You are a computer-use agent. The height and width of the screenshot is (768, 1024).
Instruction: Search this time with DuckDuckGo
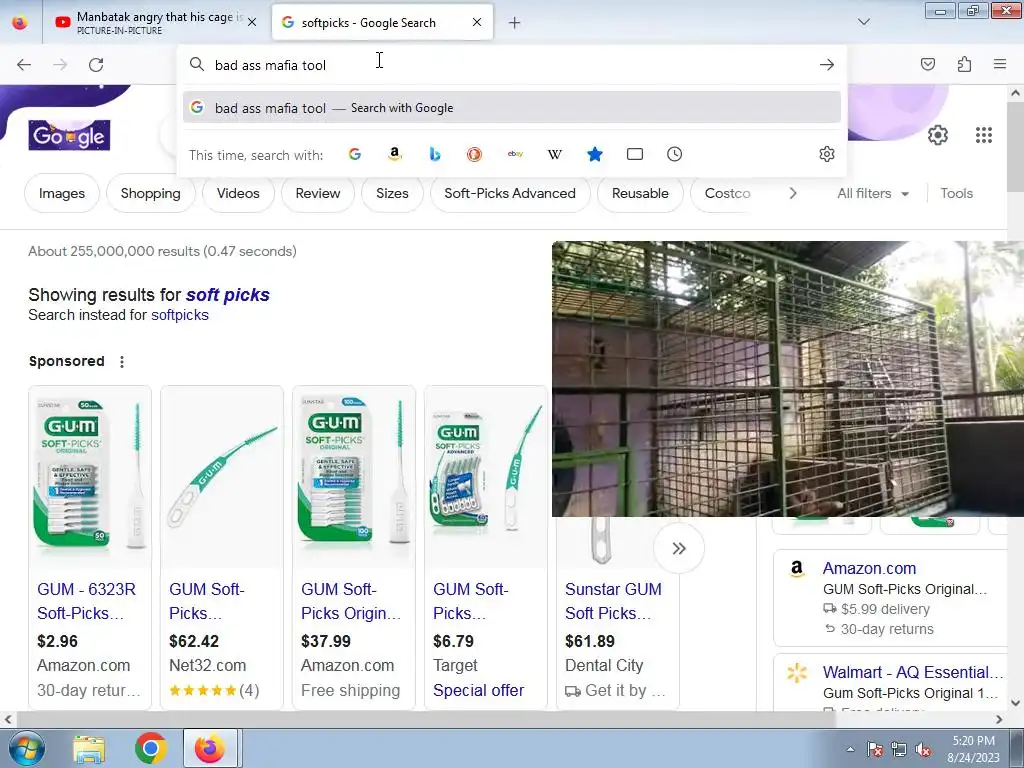(474, 154)
